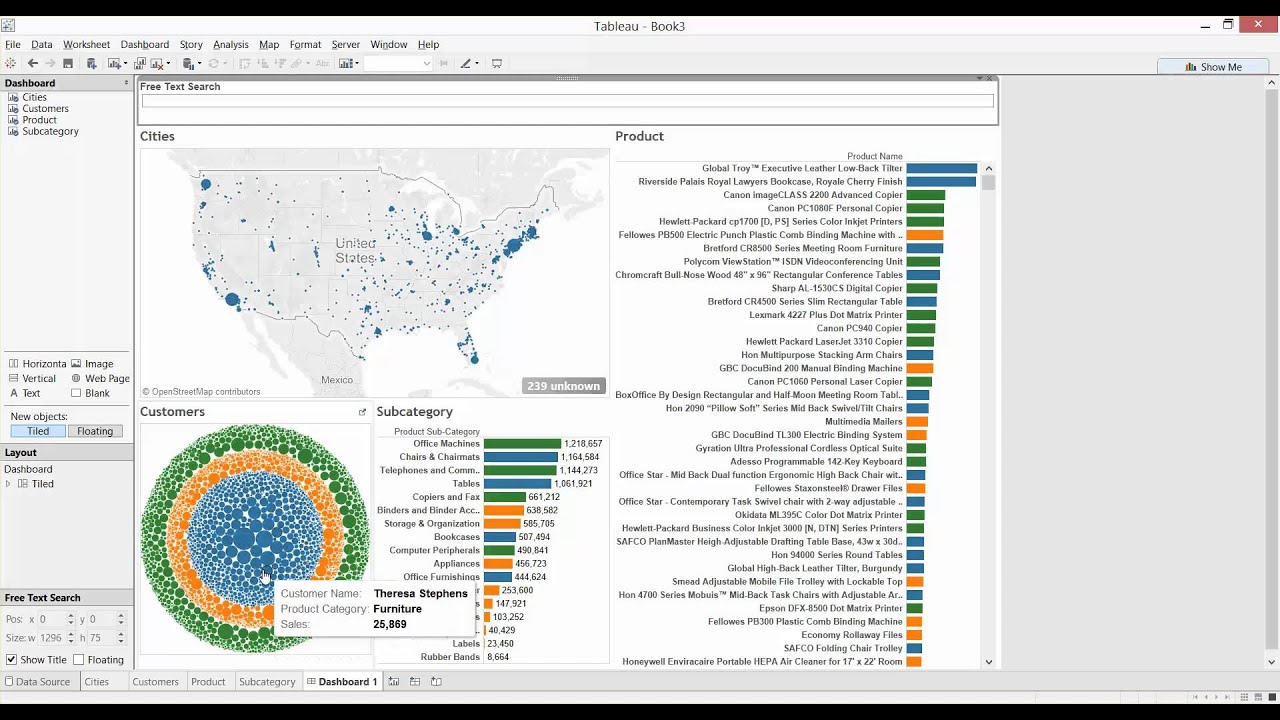This screenshot has width=1280, height=720.
Task: Click the add new data source icon
Action: (91, 64)
